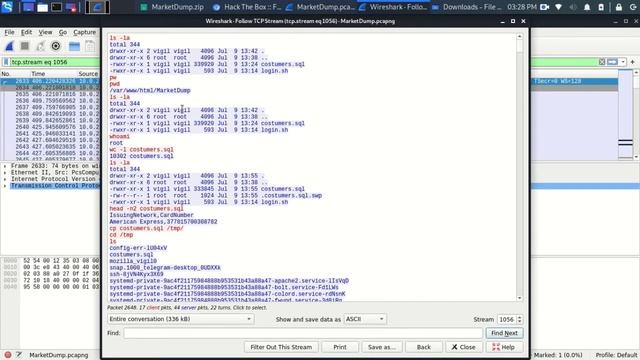Expand the Ethernet II tree row
Screen dimensions: 640x360
pyautogui.click(x=5, y=173)
